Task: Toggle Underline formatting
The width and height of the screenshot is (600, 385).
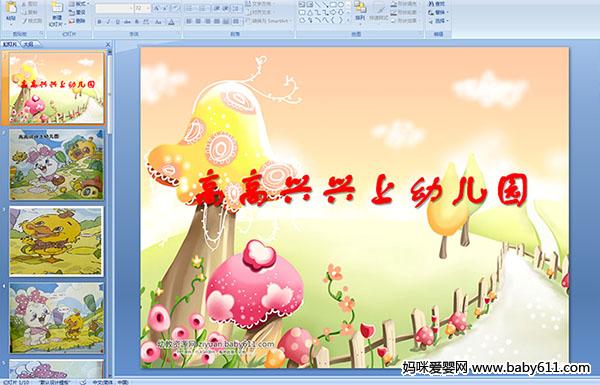Action: pyautogui.click(x=118, y=22)
